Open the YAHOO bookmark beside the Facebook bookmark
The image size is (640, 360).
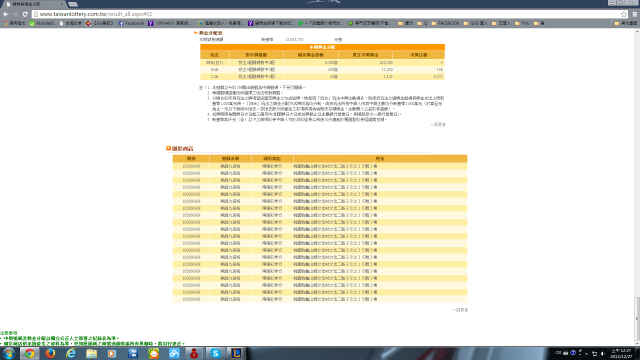(169, 23)
